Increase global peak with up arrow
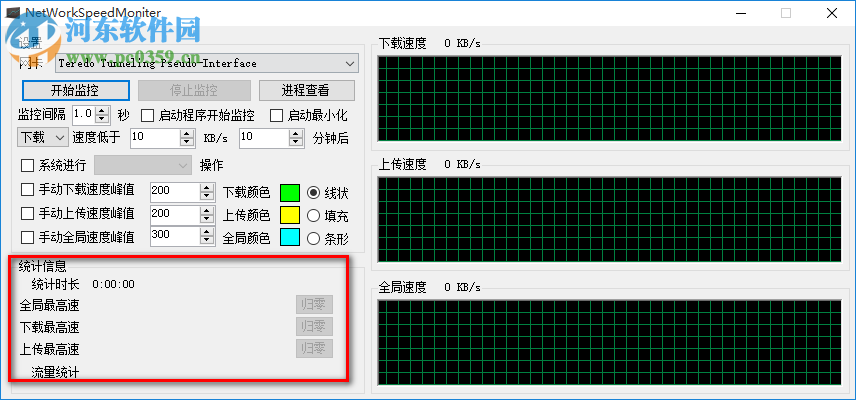This screenshot has width=856, height=400. coord(207,231)
